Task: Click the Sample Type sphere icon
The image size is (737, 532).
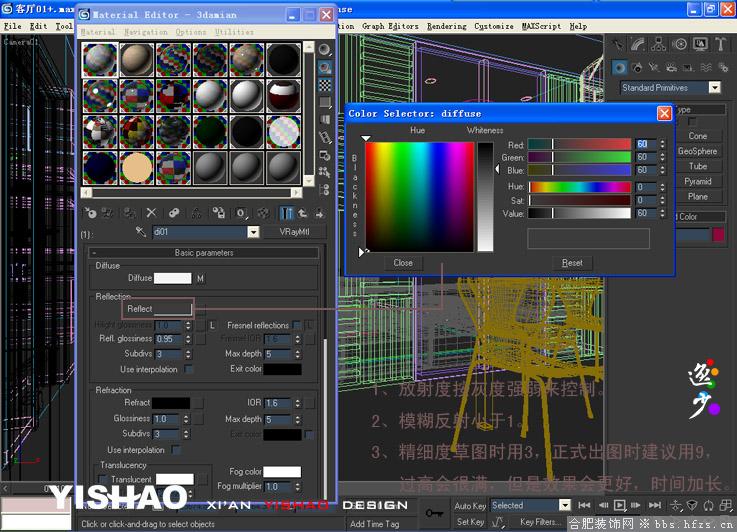Action: click(x=324, y=49)
